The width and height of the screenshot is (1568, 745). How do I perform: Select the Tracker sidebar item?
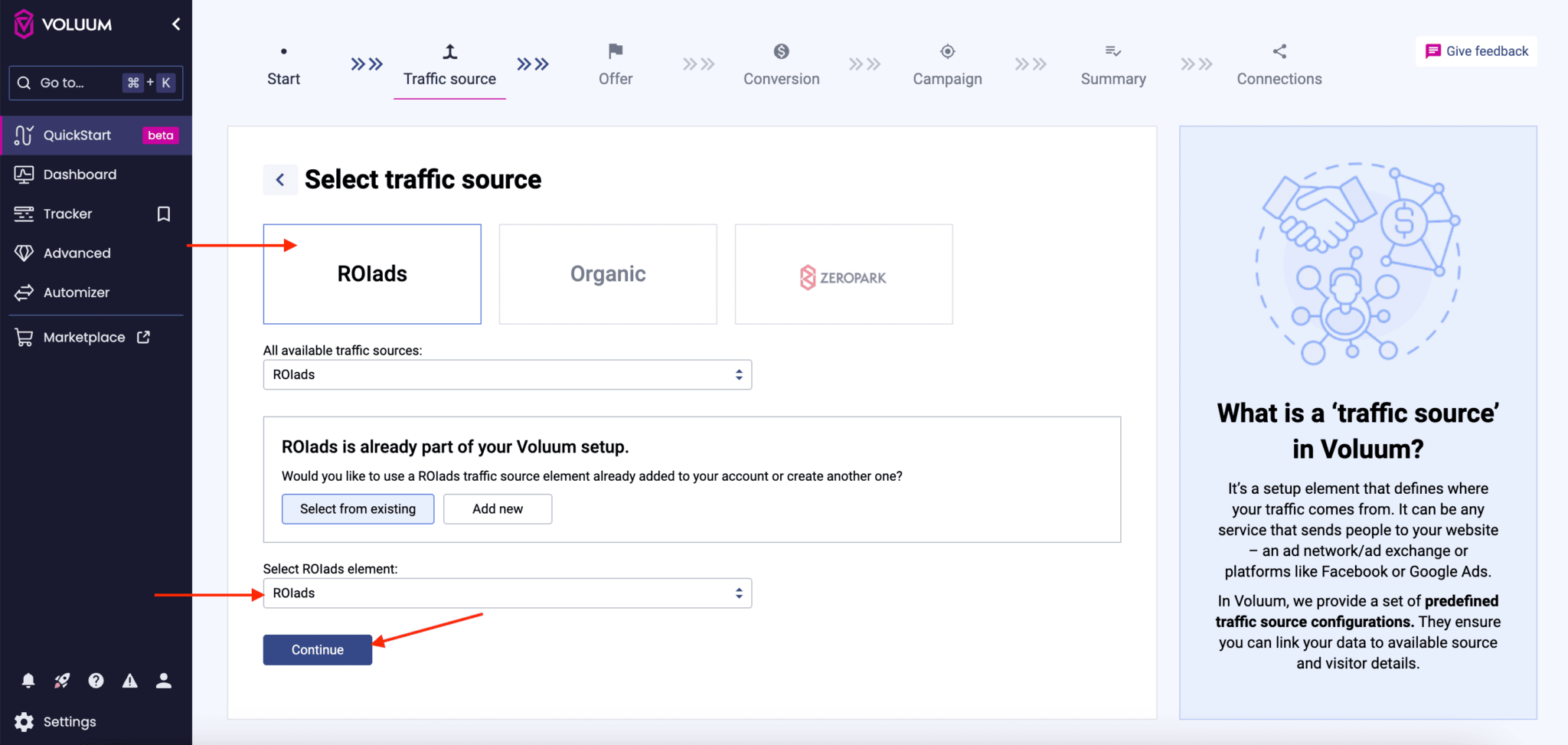coord(67,214)
